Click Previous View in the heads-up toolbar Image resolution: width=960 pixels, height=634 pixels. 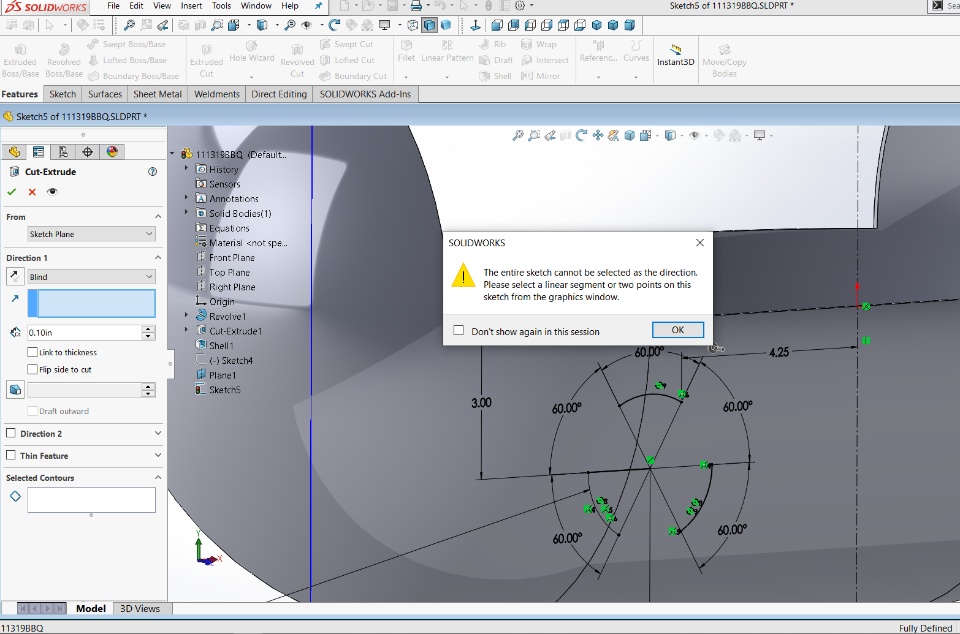[x=550, y=135]
